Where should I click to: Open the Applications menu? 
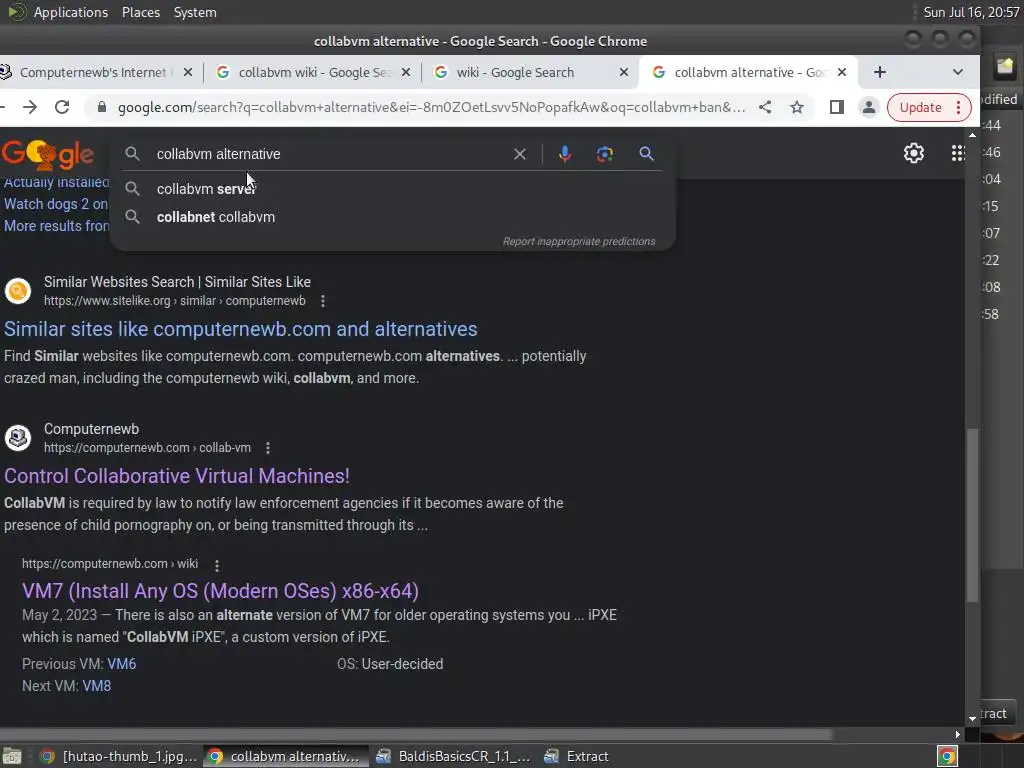[x=71, y=12]
